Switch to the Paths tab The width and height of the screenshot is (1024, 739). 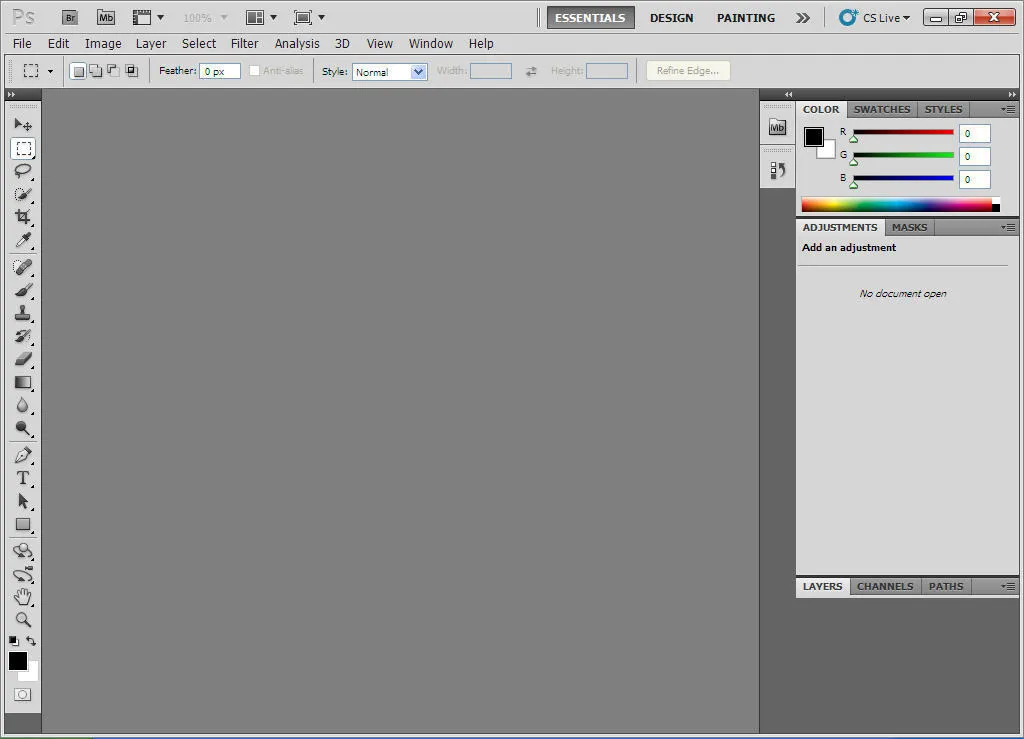pyautogui.click(x=946, y=586)
